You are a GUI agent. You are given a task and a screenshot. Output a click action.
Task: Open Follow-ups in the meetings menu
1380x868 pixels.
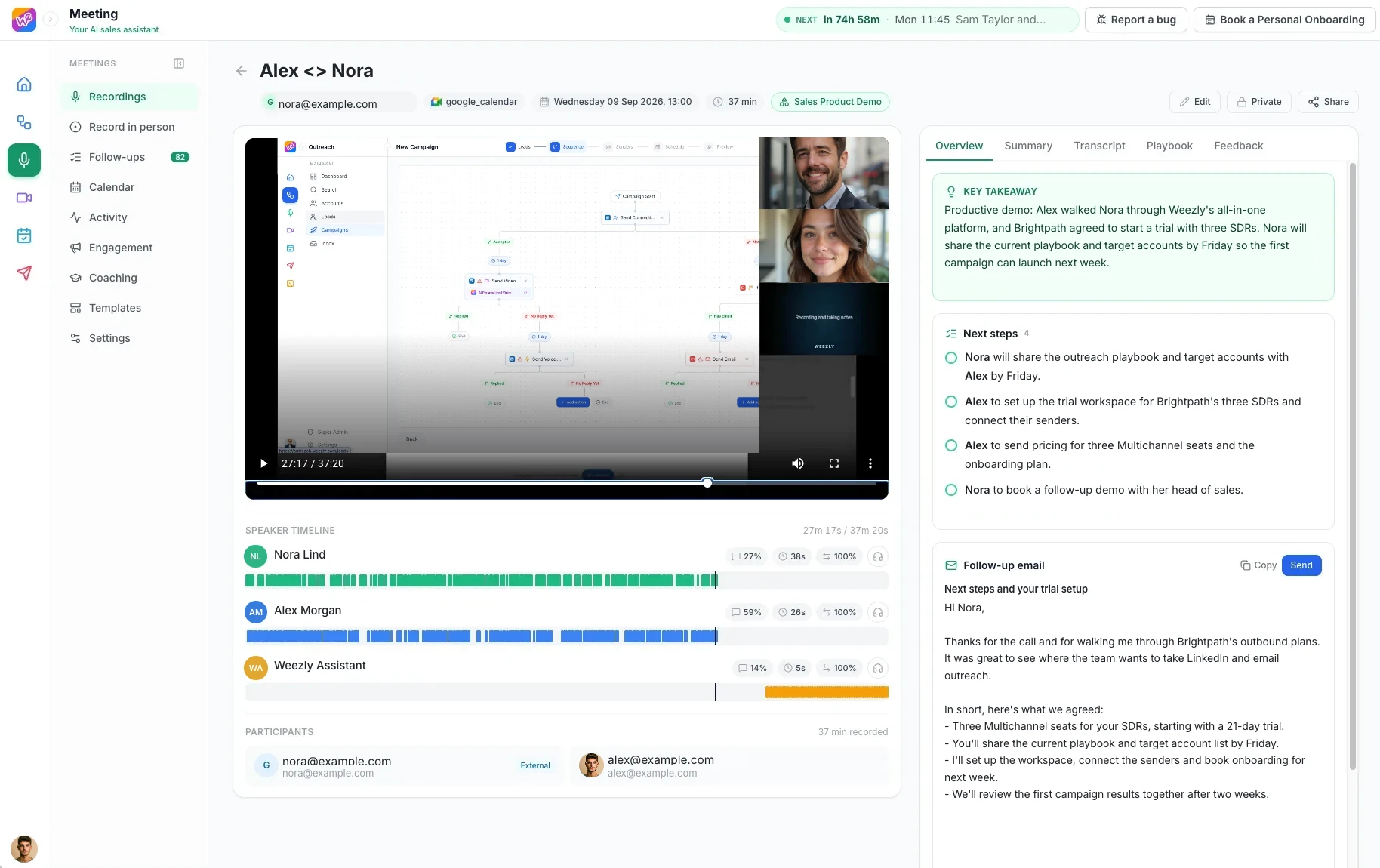129,157
